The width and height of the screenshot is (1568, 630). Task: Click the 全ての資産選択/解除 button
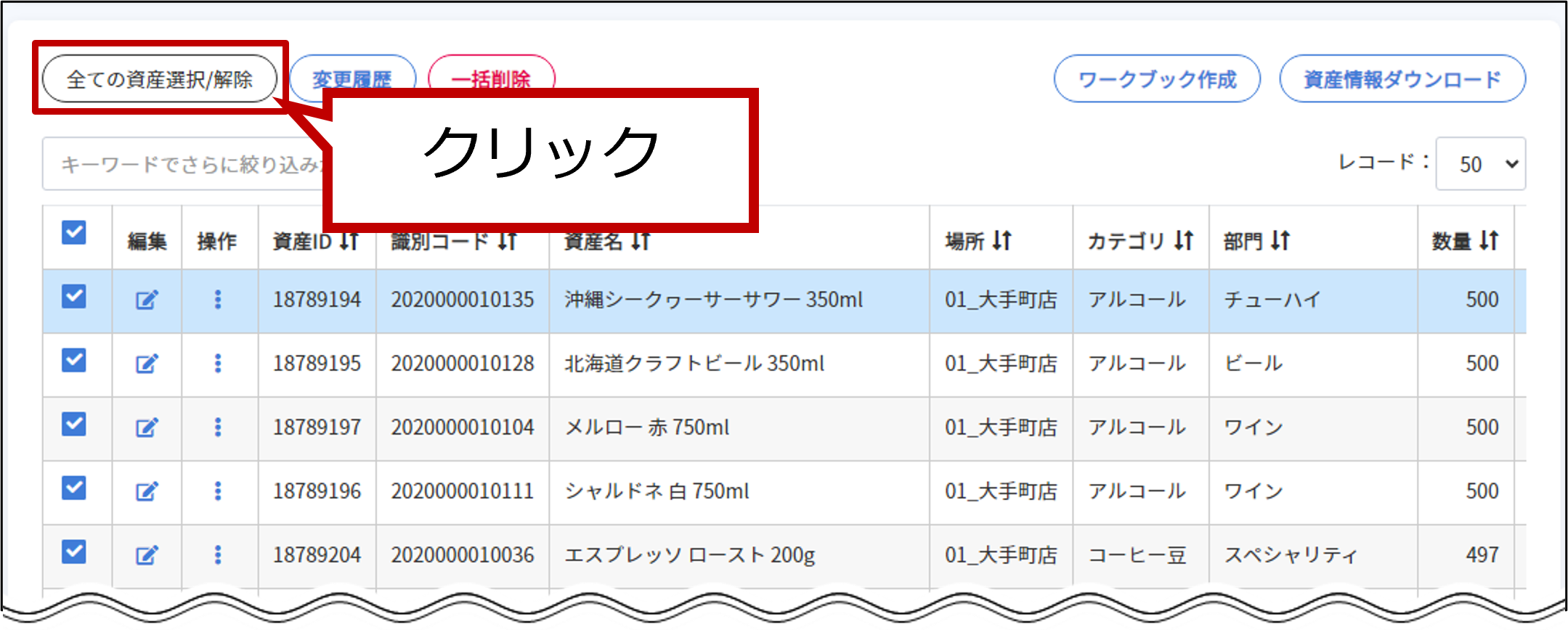pos(160,78)
